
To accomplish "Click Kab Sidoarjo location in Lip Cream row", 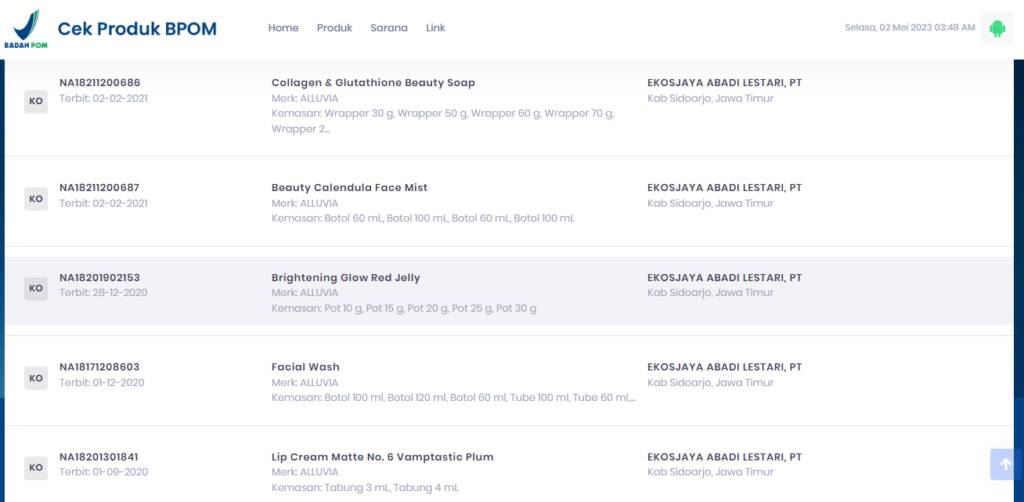I will click(x=710, y=472).
